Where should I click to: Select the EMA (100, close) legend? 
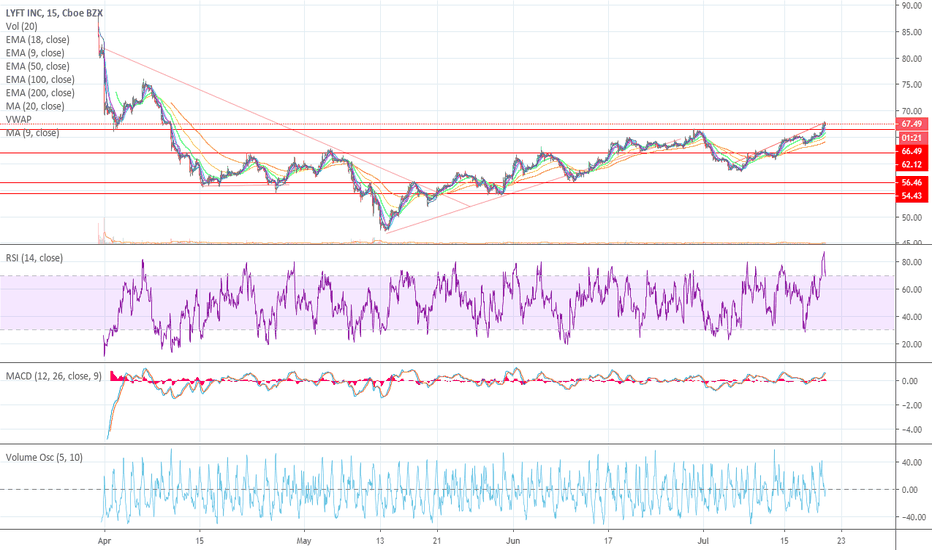point(40,79)
